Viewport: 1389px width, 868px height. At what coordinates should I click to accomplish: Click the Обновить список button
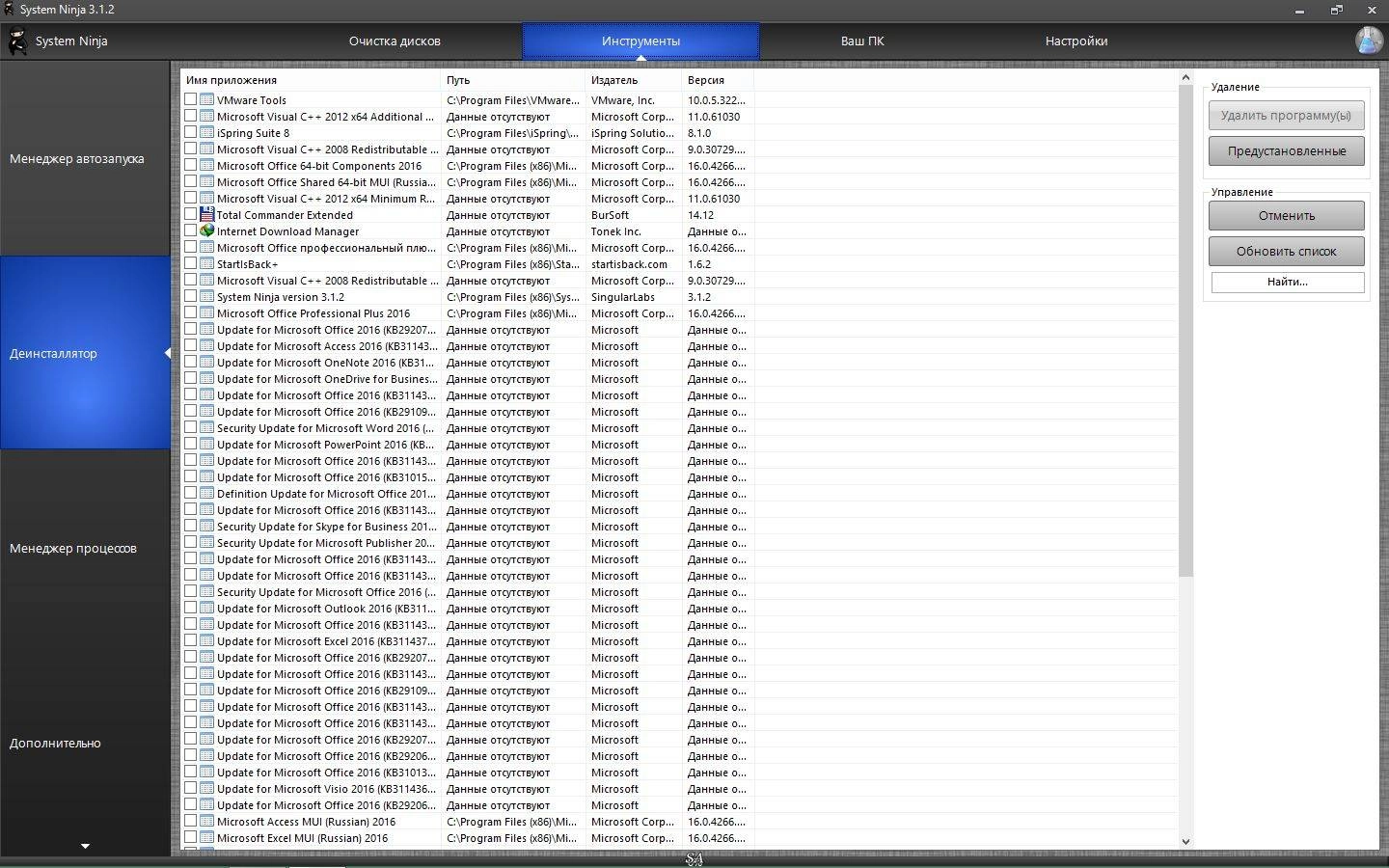tap(1286, 252)
